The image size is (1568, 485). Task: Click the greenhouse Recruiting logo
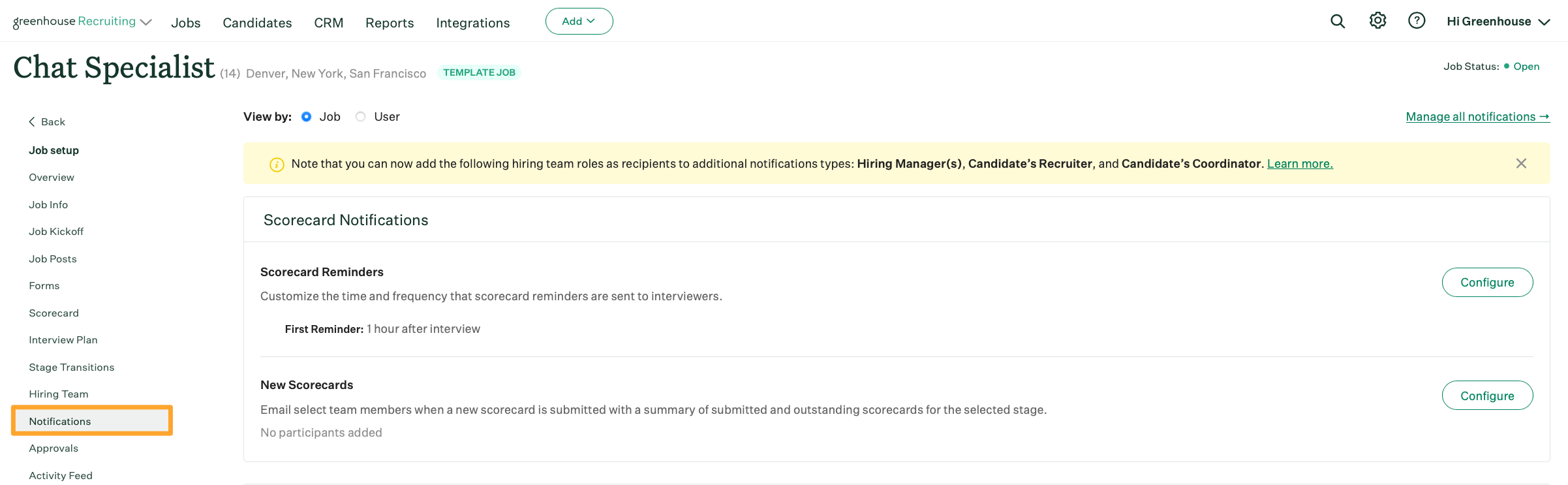(x=74, y=22)
